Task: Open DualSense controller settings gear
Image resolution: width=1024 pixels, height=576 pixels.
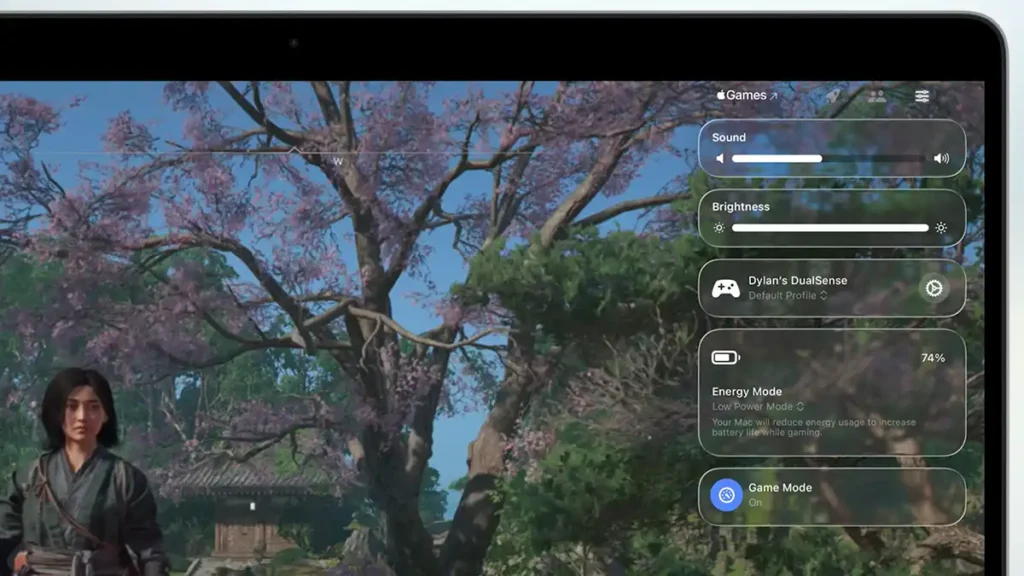Action: 934,288
